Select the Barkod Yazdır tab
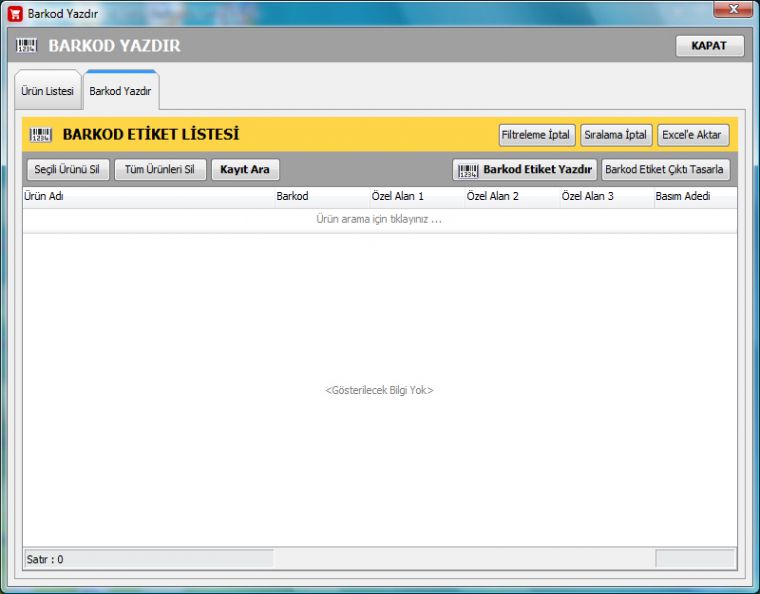Screen dimensions: 760x594 [120, 91]
